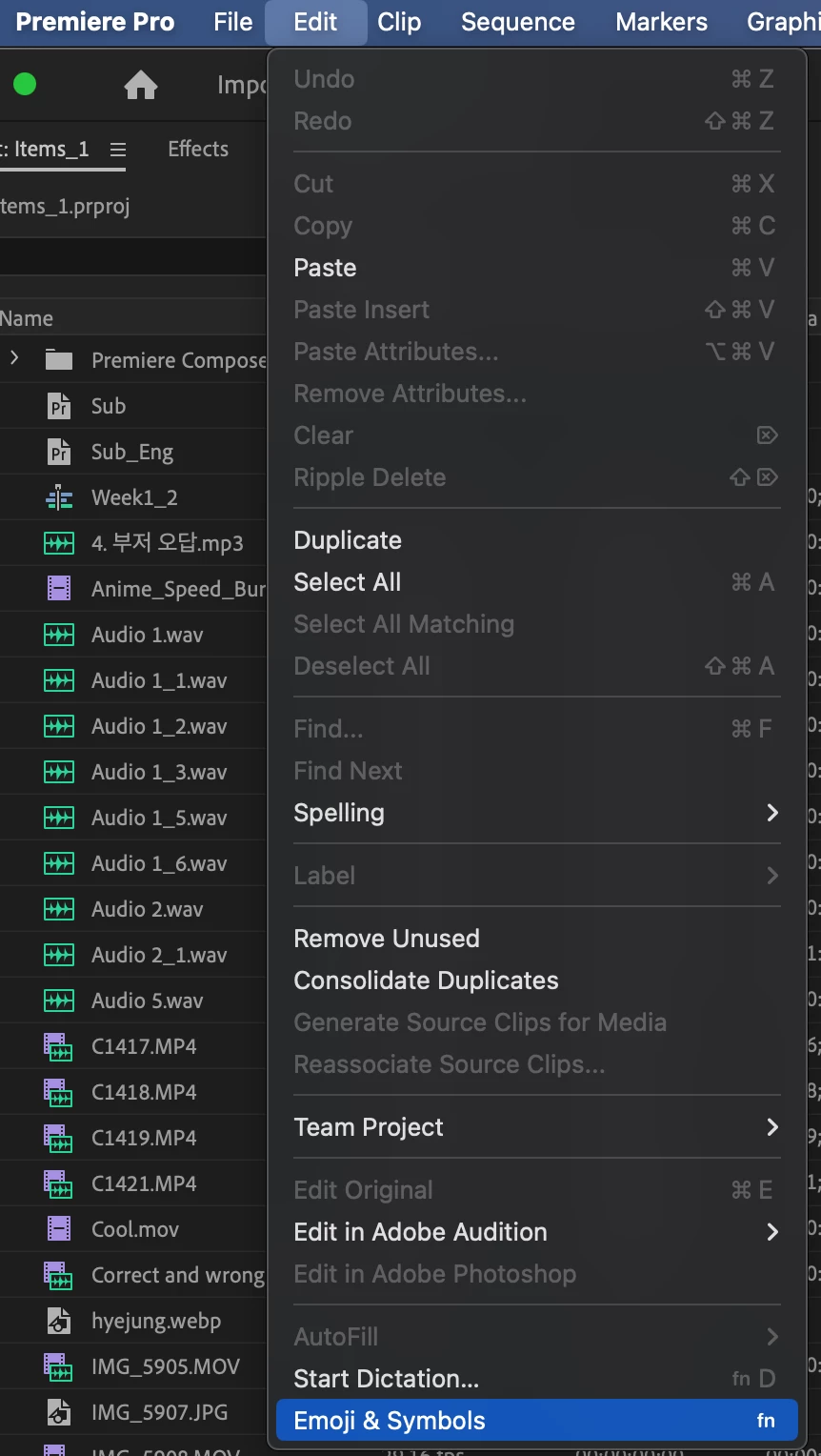Open the Edit in Adobe Audition submenu
The width and height of the screenshot is (821, 1456).
(x=536, y=1232)
